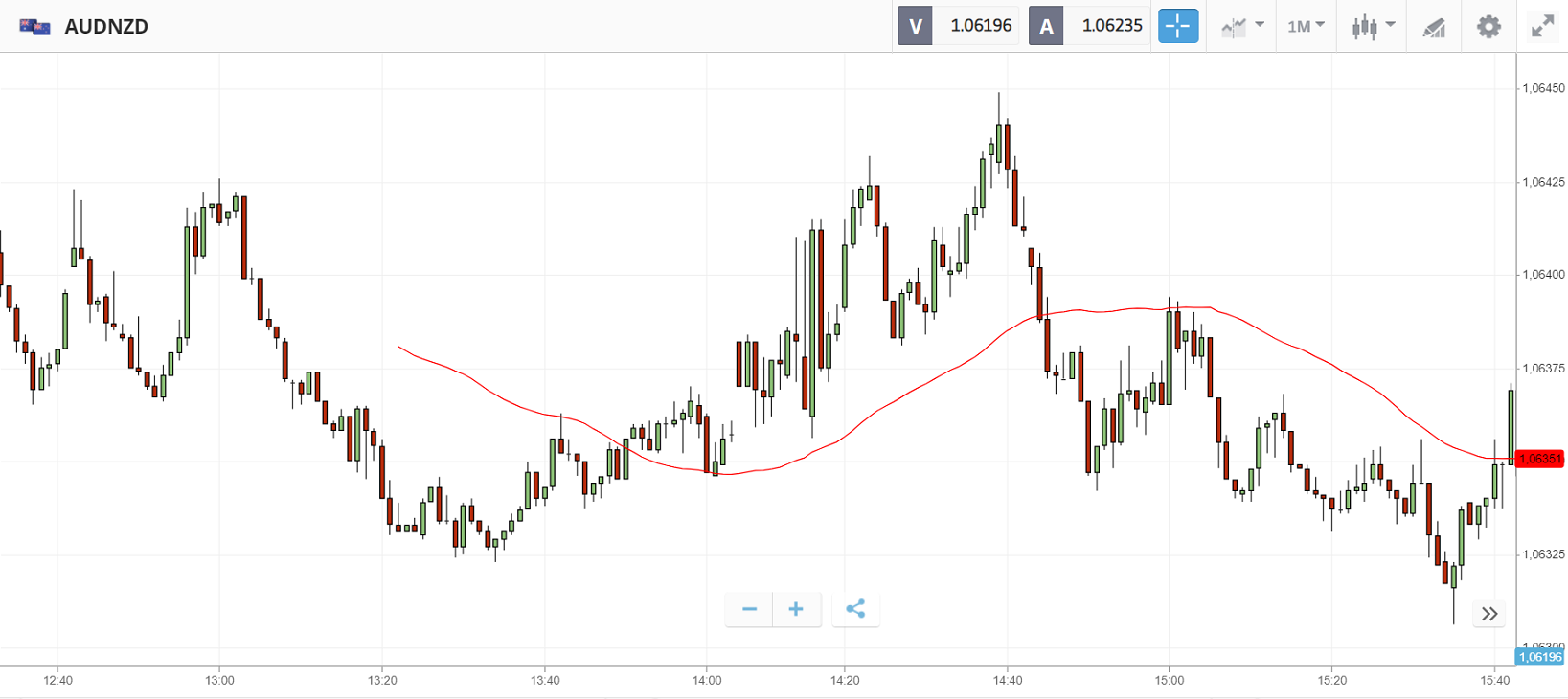Image resolution: width=1568 pixels, height=699 pixels.
Task: Open the candlestick chart type dropdown
Action: pos(1373,26)
